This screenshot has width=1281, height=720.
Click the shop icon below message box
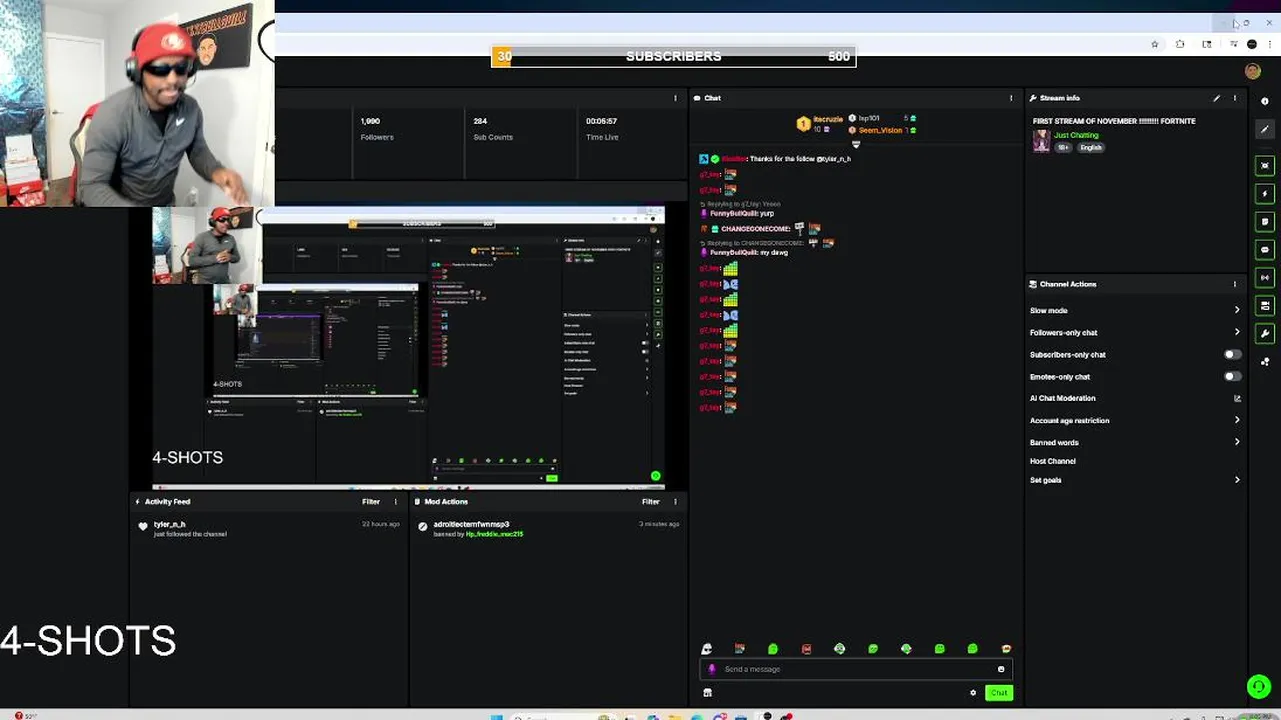707,692
